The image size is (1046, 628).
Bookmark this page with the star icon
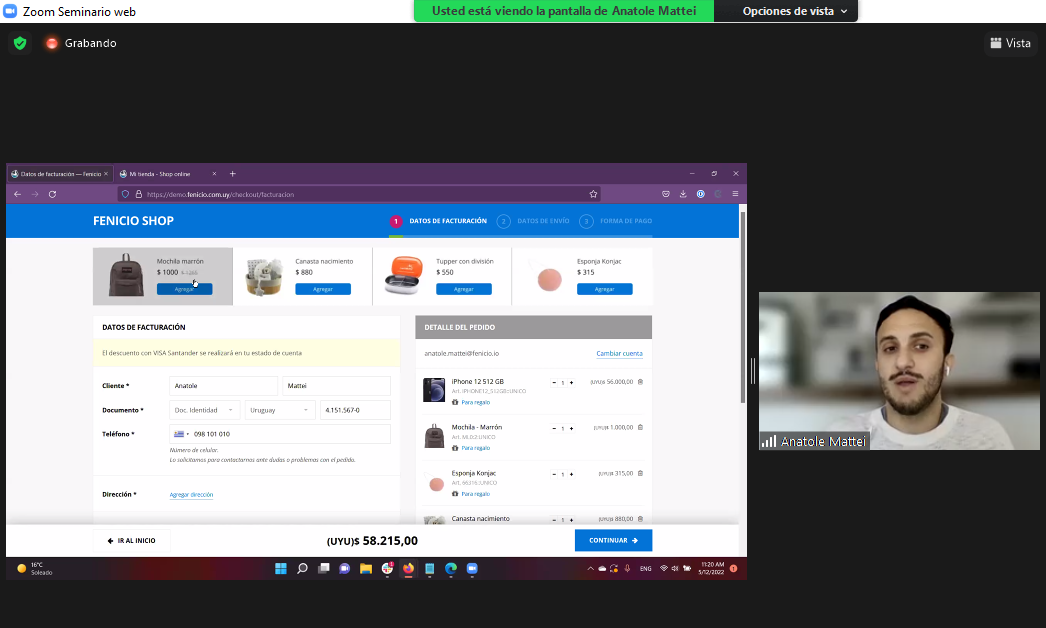(x=593, y=194)
